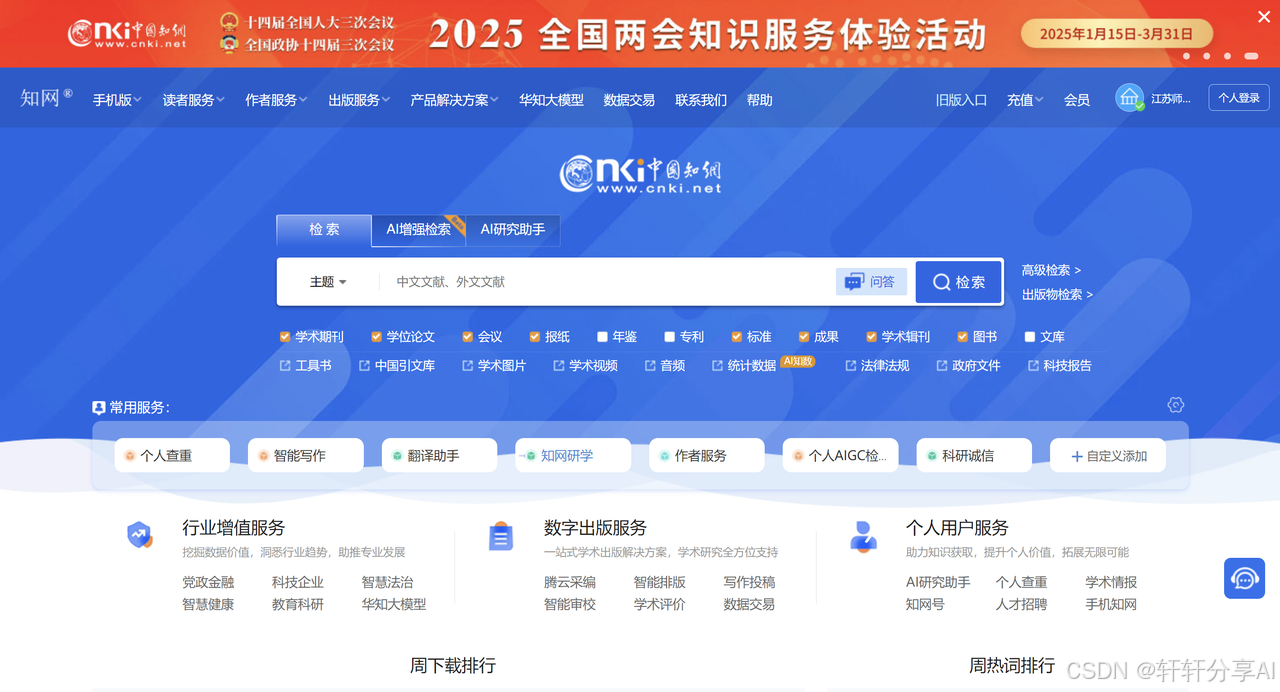Image resolution: width=1280 pixels, height=692 pixels.
Task: Open the 工具书 external link
Action: click(306, 366)
